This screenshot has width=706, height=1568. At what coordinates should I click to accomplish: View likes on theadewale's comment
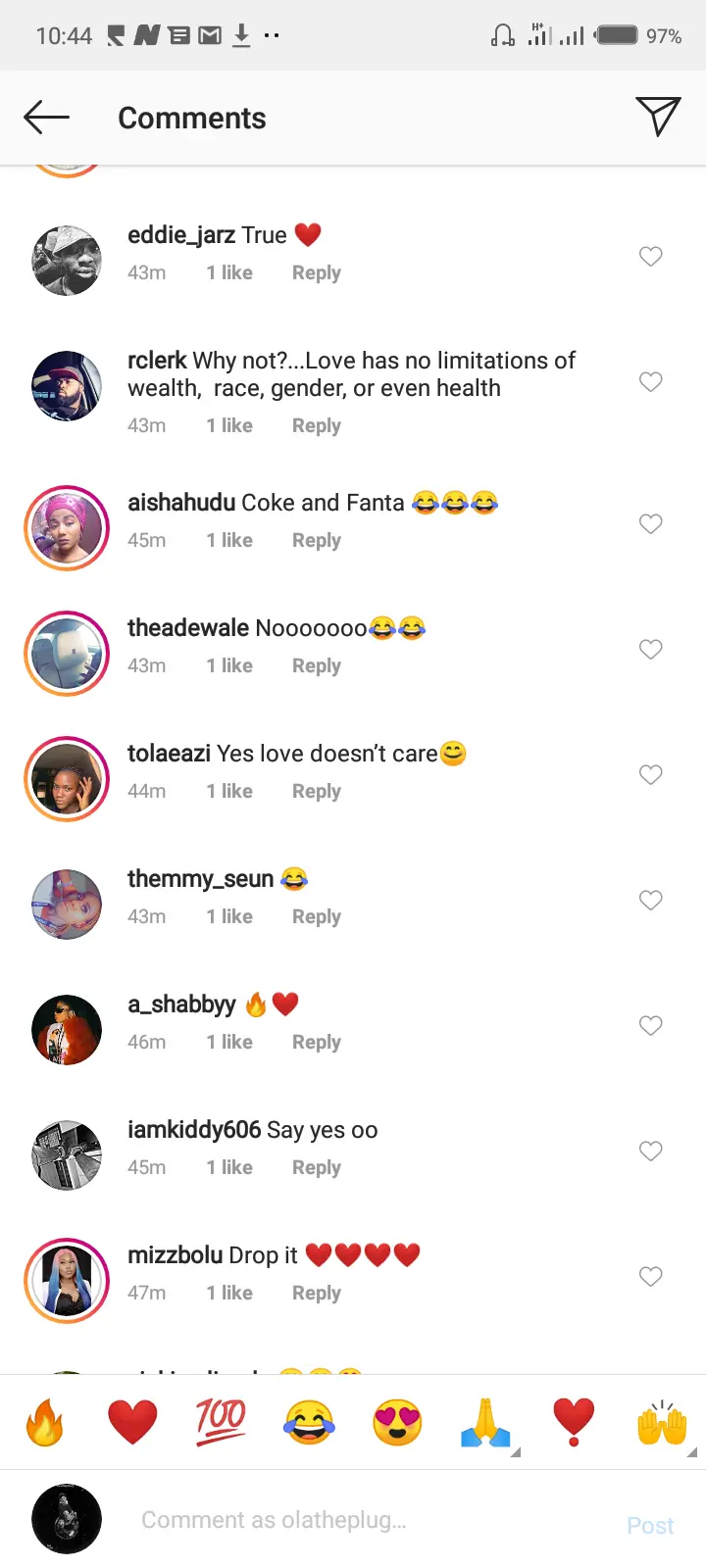coord(229,665)
